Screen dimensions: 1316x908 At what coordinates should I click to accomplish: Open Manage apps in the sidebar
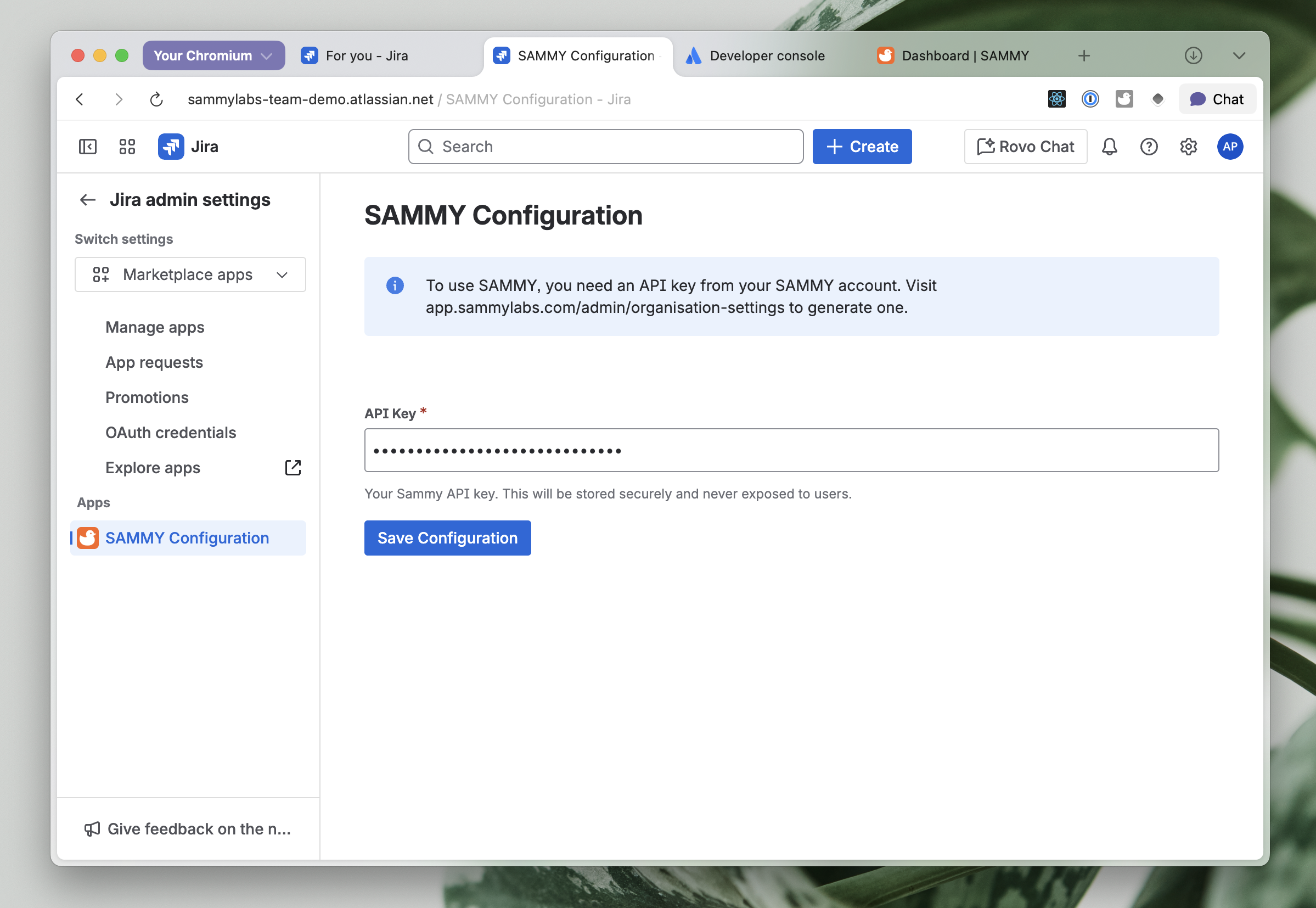(x=155, y=327)
